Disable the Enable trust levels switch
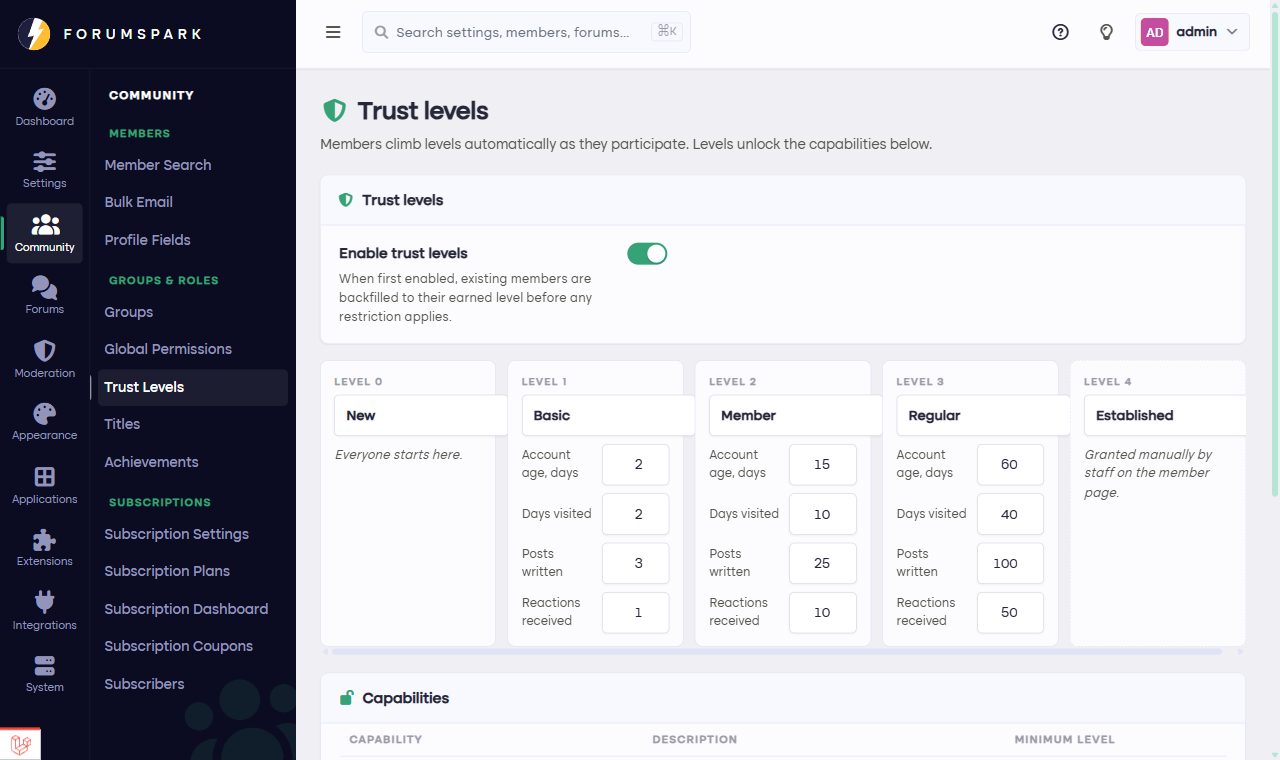The width and height of the screenshot is (1280, 760). [x=647, y=254]
